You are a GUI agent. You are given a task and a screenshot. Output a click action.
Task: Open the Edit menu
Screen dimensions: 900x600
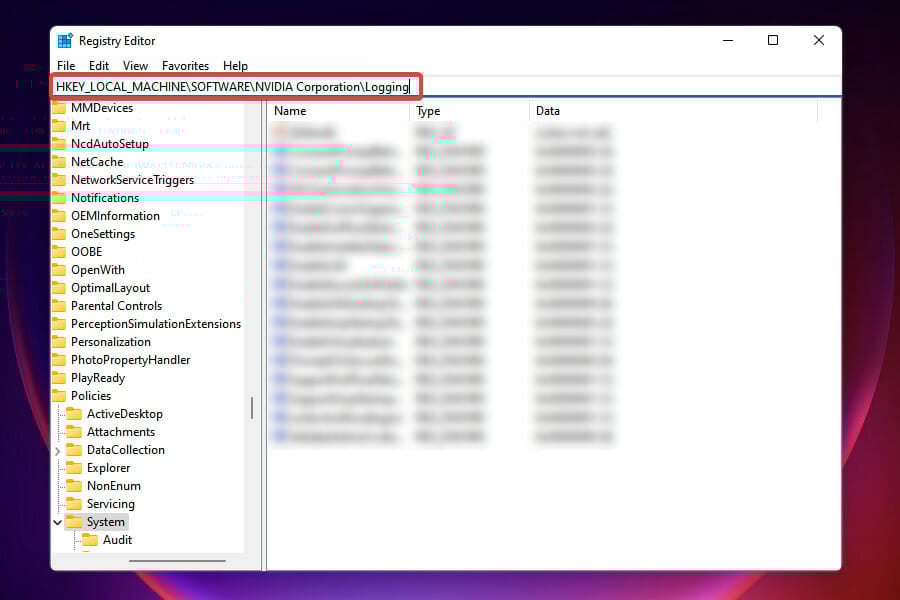tap(99, 65)
